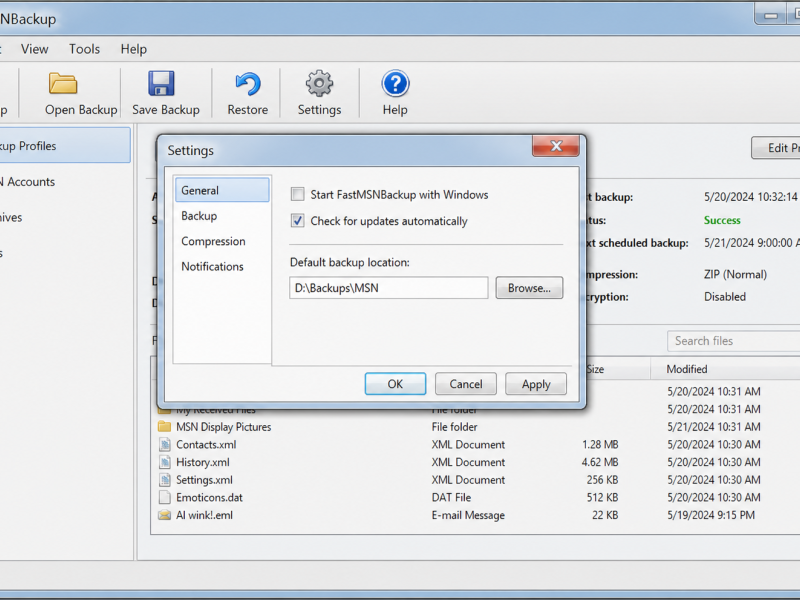
Task: Confirm the settings with OK
Action: tap(395, 384)
